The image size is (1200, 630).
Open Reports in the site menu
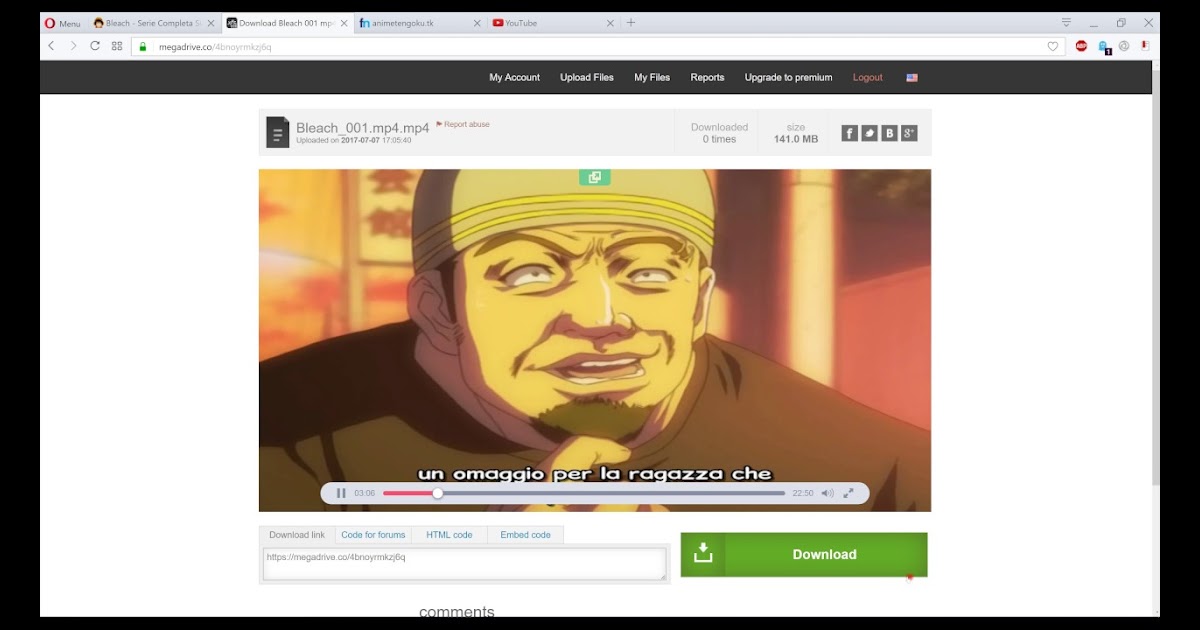[707, 77]
